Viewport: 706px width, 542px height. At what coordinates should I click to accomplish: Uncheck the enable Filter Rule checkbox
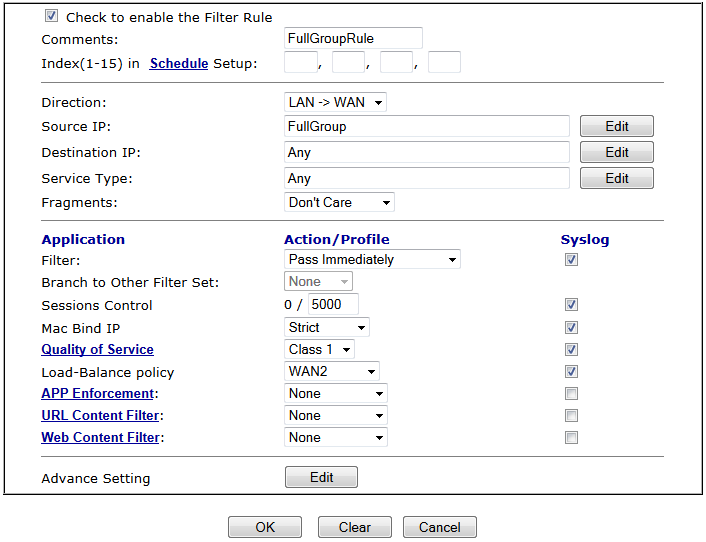click(51, 17)
